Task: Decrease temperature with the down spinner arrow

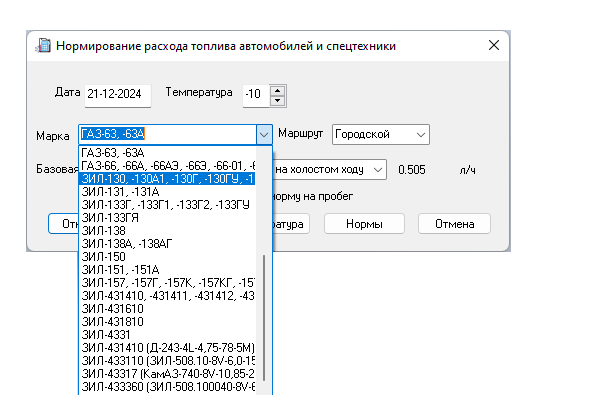Action: click(x=277, y=100)
